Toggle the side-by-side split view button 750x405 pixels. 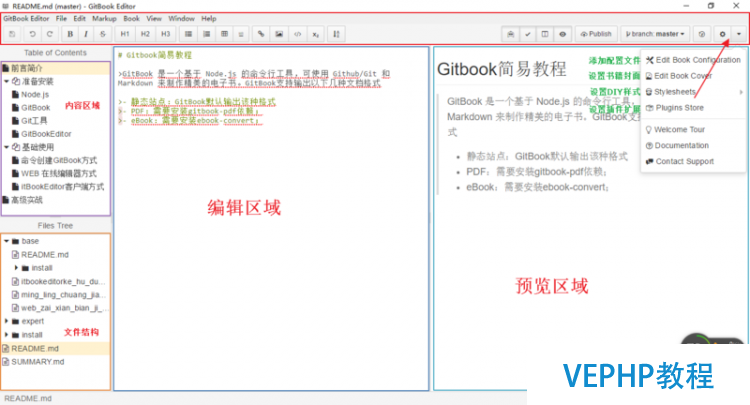point(545,34)
